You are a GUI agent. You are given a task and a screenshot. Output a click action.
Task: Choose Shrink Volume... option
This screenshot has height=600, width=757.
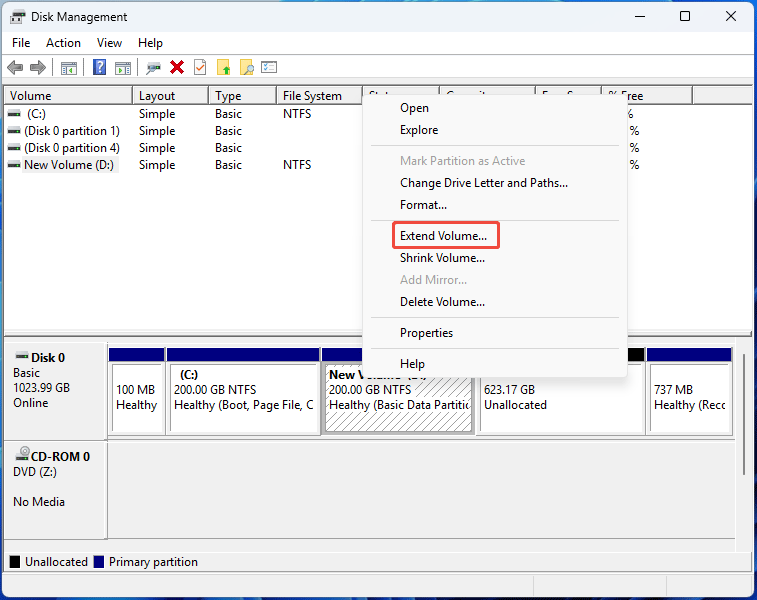495,258
